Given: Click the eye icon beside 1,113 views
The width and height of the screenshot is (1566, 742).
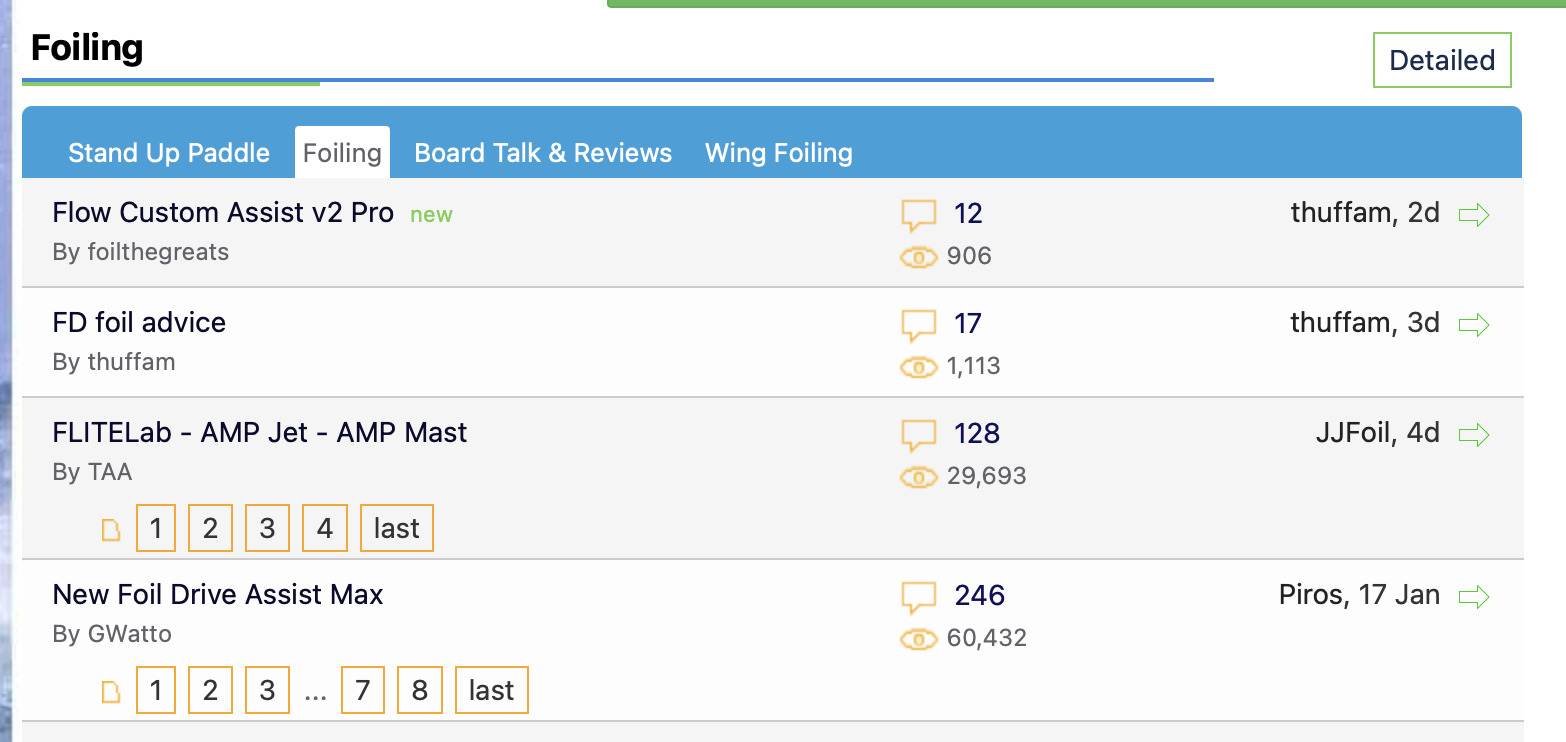Looking at the screenshot, I should pyautogui.click(x=918, y=367).
